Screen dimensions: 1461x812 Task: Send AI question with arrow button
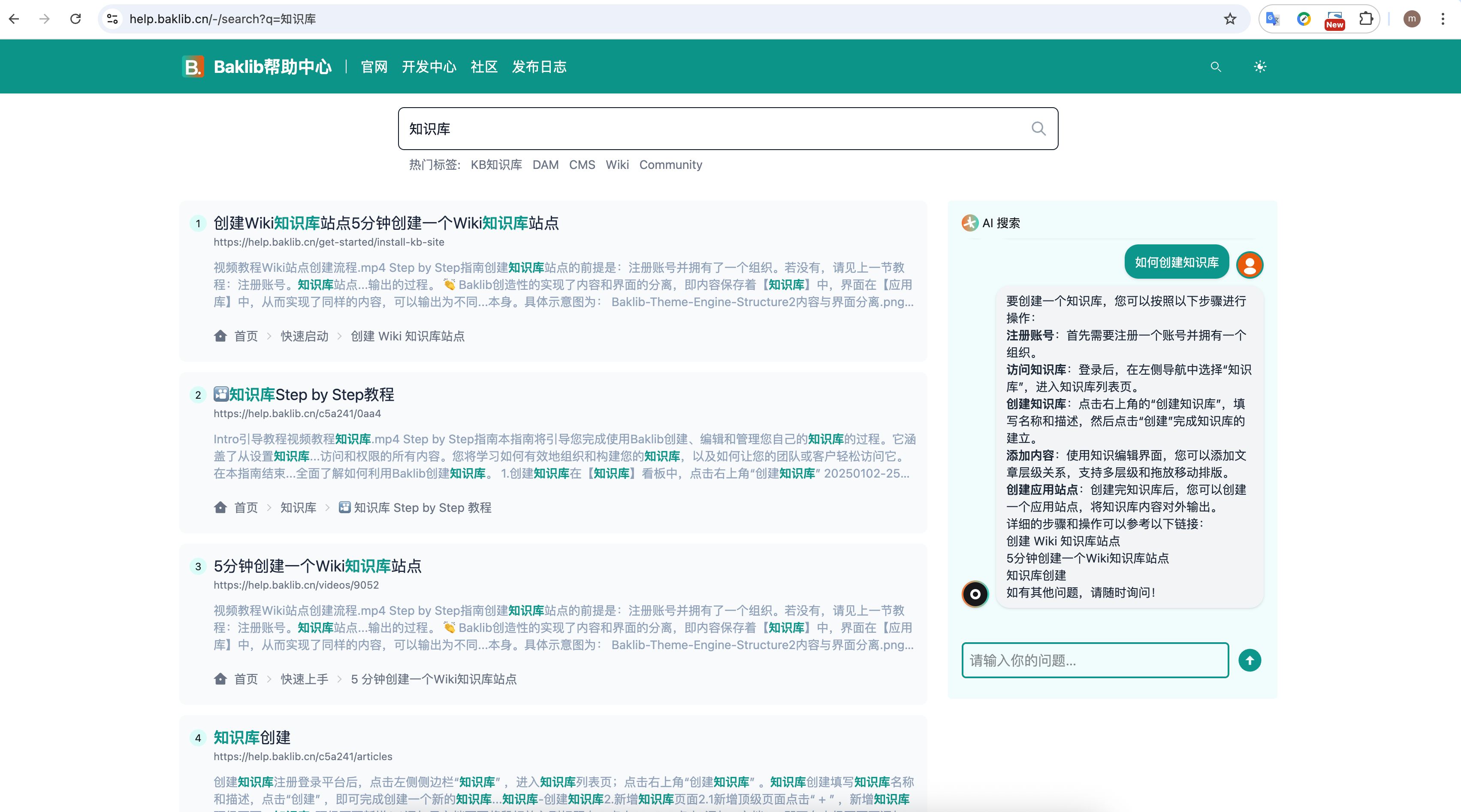pyautogui.click(x=1250, y=660)
